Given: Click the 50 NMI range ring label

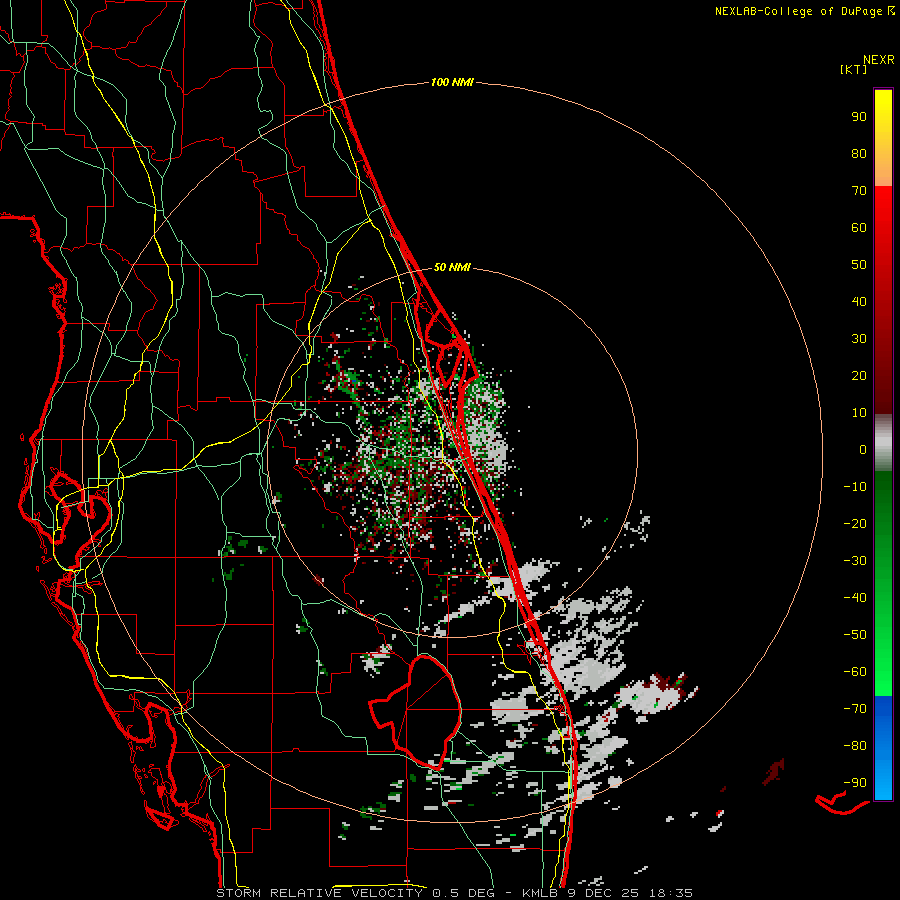Looking at the screenshot, I should (452, 267).
